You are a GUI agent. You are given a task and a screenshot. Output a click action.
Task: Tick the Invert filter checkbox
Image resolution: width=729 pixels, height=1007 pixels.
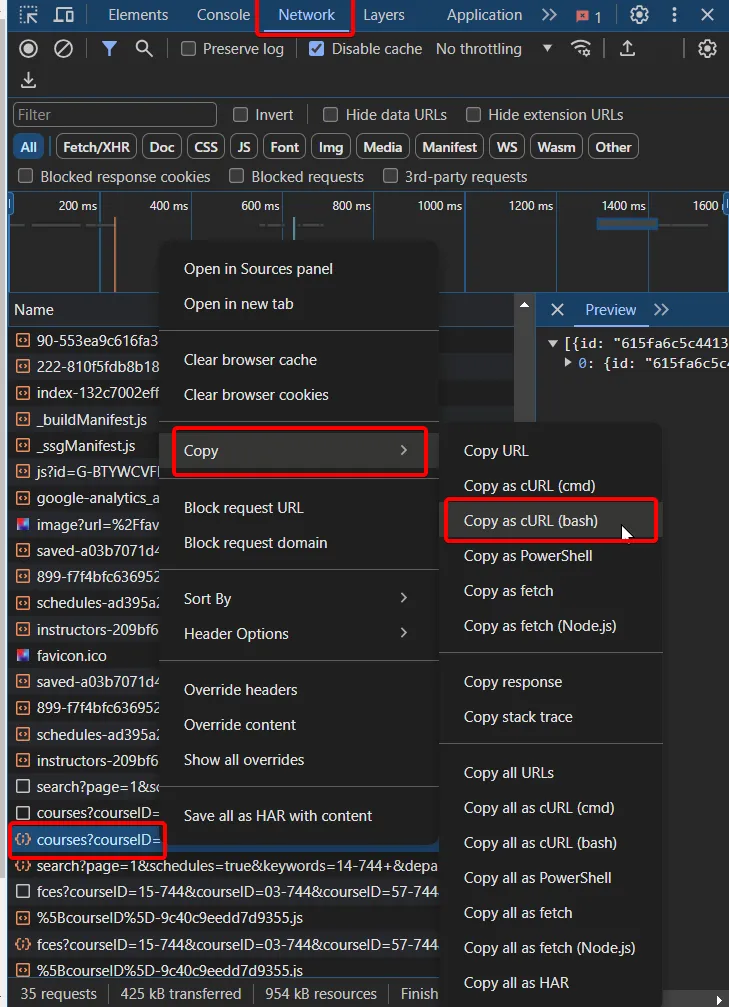[x=240, y=115]
